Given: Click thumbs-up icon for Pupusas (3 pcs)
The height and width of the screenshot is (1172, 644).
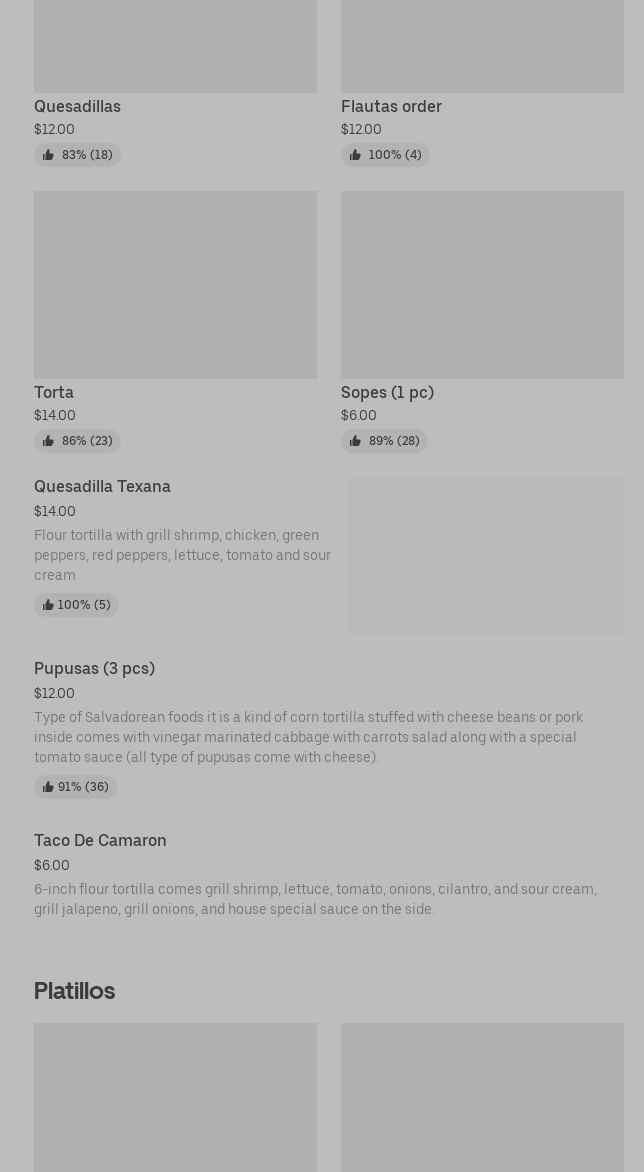Looking at the screenshot, I should click(x=48, y=787).
